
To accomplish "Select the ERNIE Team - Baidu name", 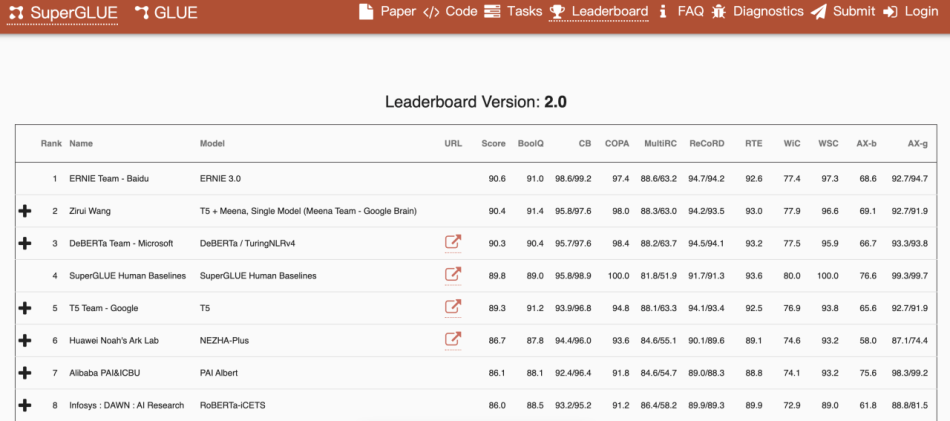I will point(108,178).
